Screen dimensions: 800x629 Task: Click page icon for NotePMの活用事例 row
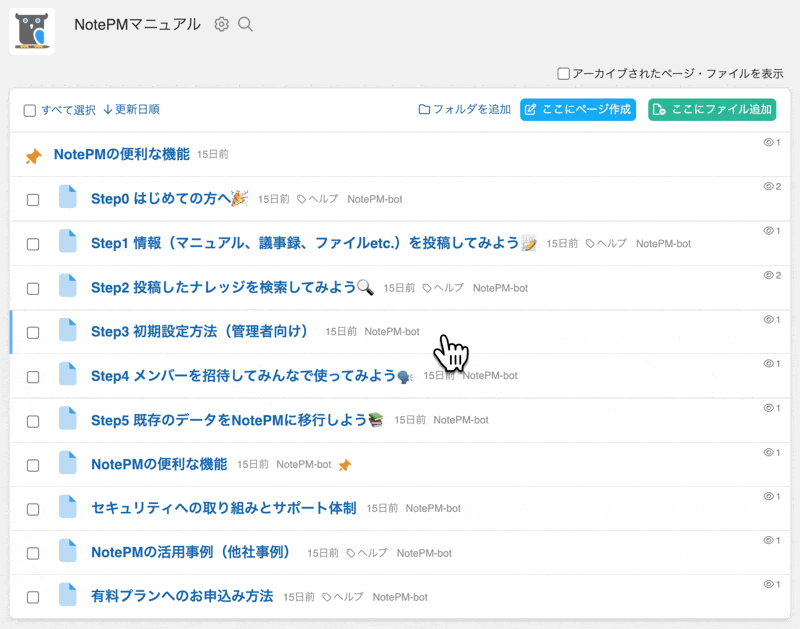coord(67,550)
